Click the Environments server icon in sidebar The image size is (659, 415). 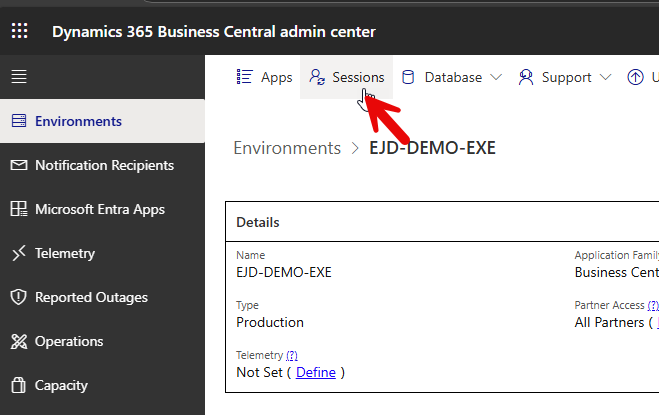(x=19, y=121)
